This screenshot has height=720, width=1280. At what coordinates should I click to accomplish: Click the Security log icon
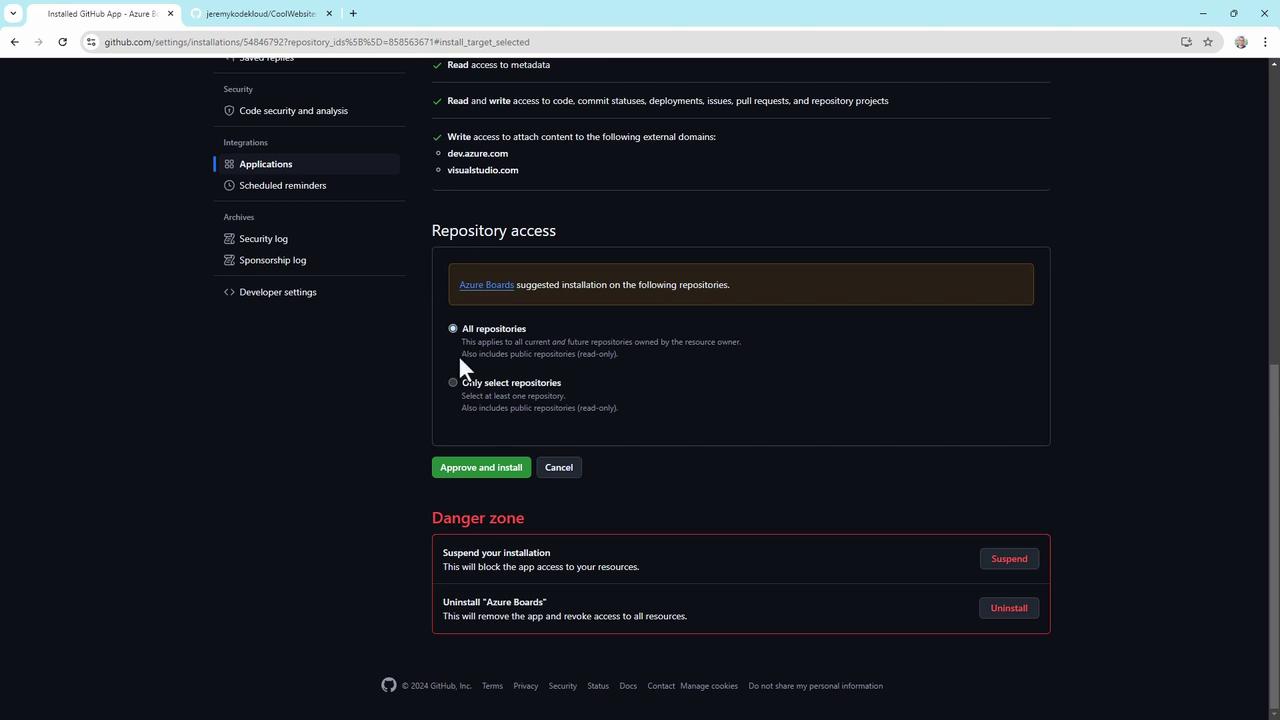[x=229, y=239]
